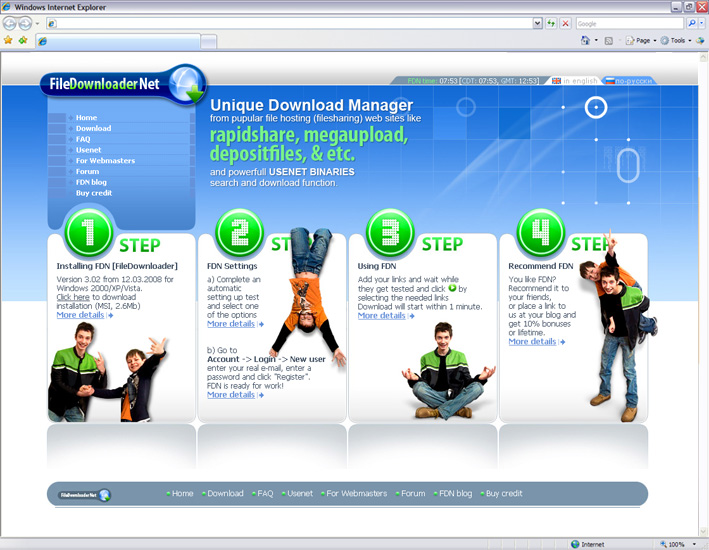
Task: Click the Stop loading red X icon
Action: pyautogui.click(x=565, y=23)
